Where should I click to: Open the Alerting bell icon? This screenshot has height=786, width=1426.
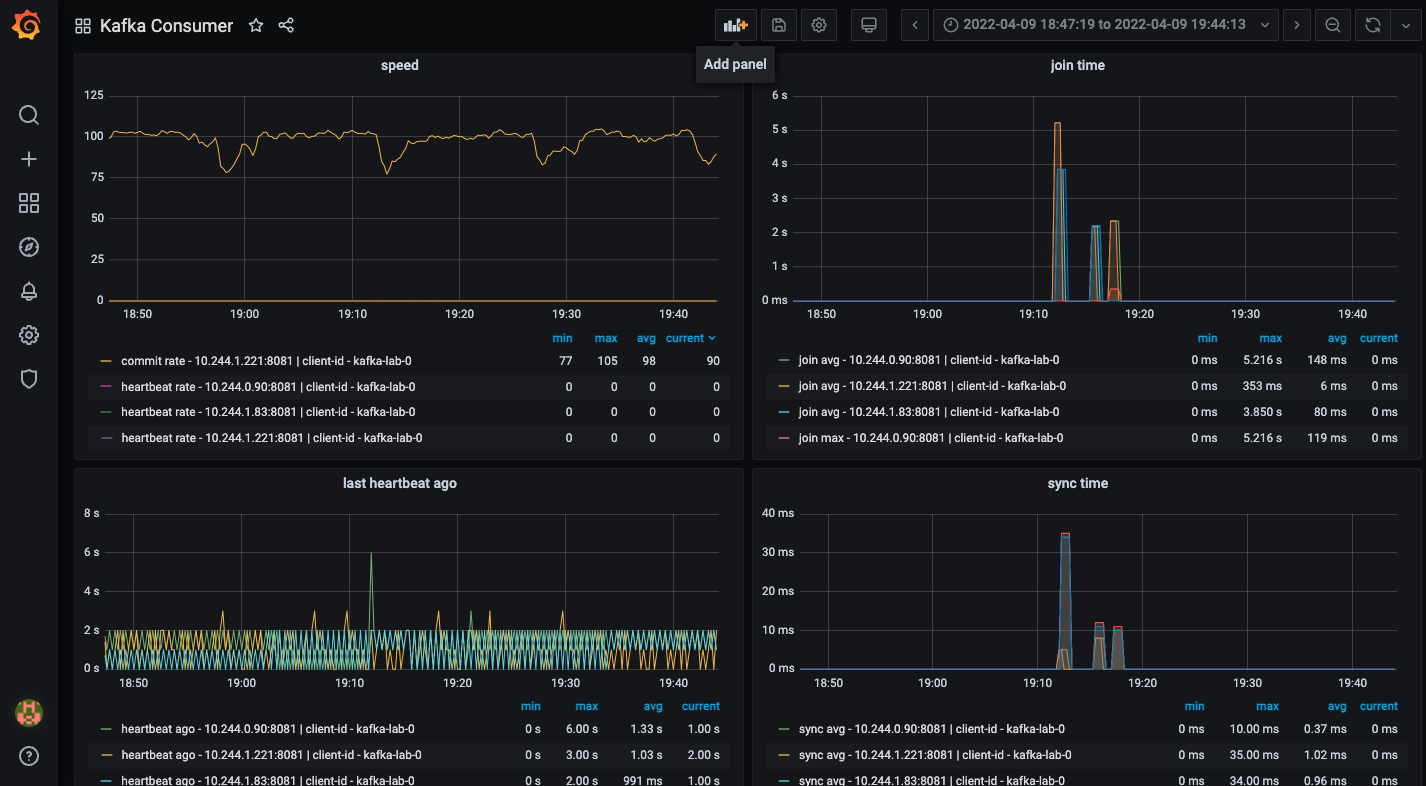29,291
